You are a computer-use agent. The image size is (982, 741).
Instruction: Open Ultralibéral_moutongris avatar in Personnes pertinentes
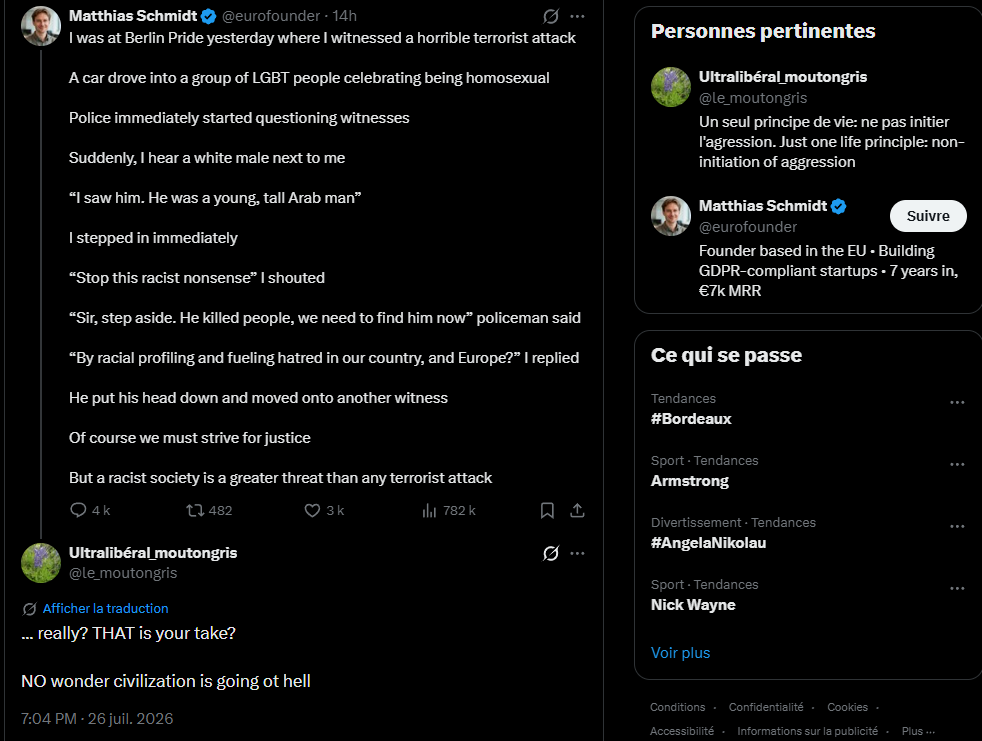[x=671, y=87]
